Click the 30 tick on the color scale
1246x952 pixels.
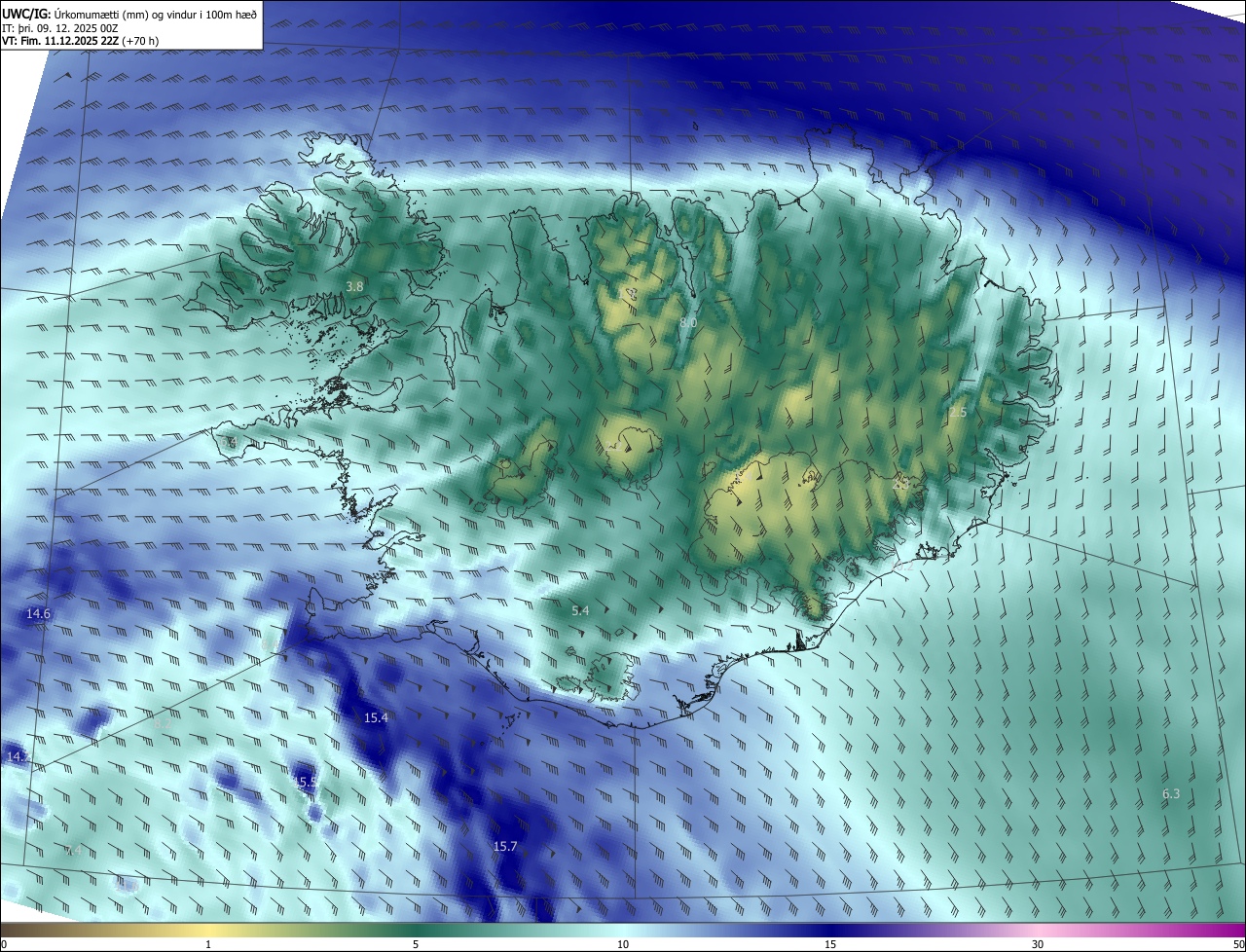(1038, 944)
